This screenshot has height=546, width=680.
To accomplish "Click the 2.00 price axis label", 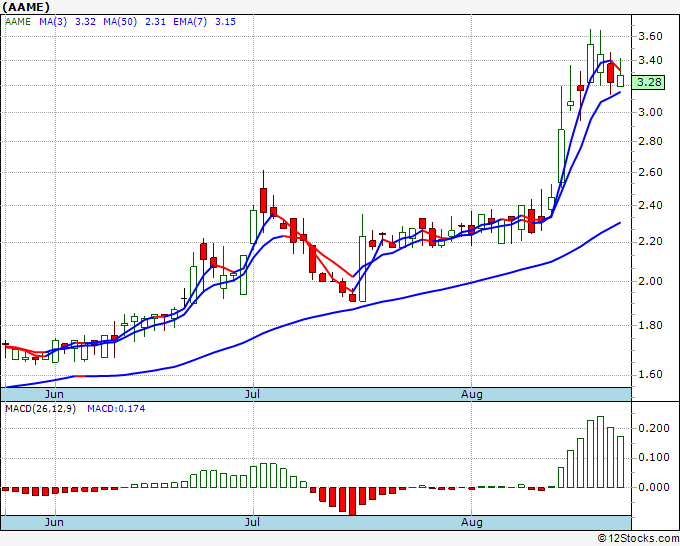I will pos(651,281).
